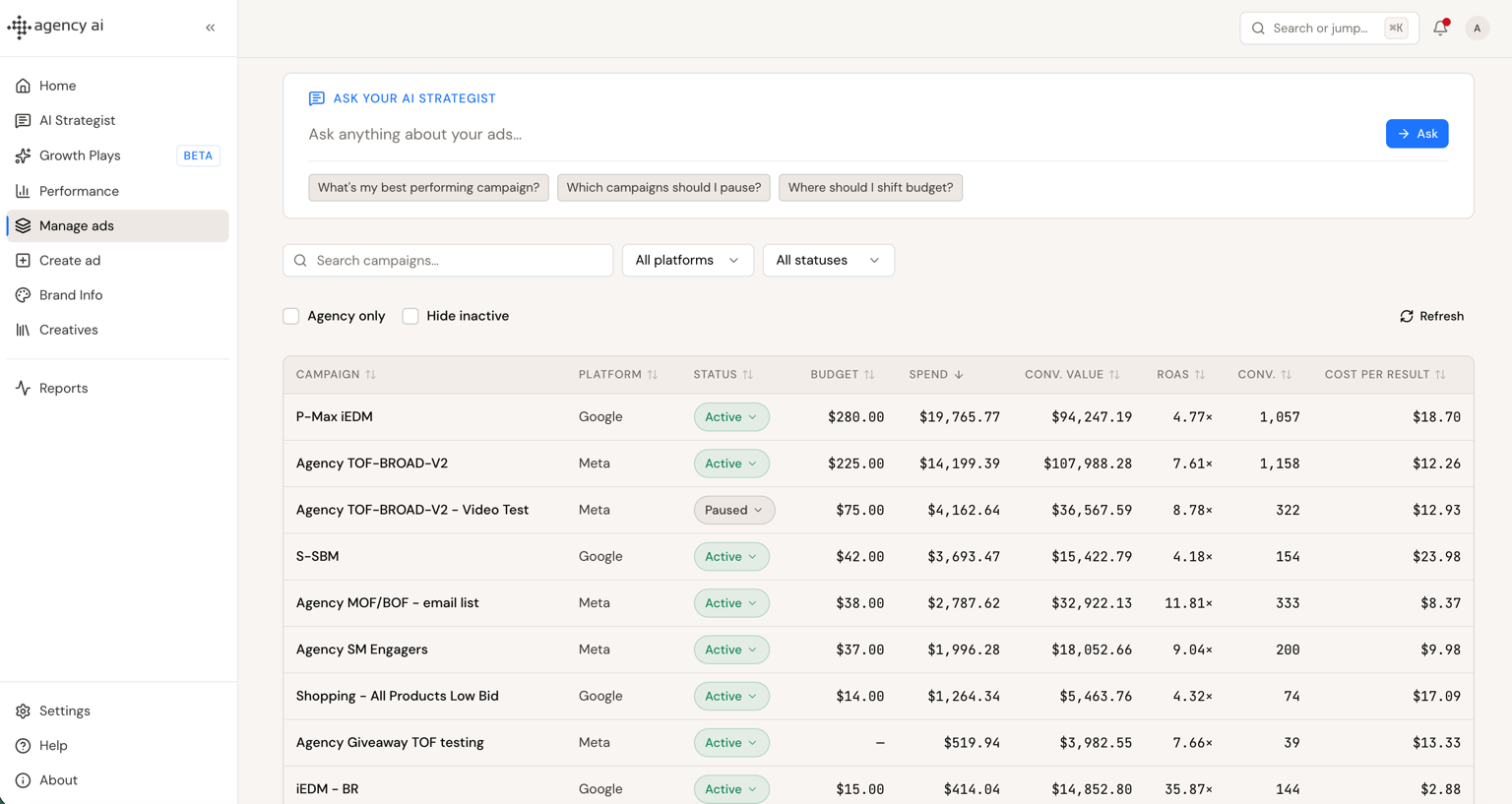Change status of Agency SM Engagers
Image resolution: width=1512 pixels, height=804 pixels.
point(731,649)
